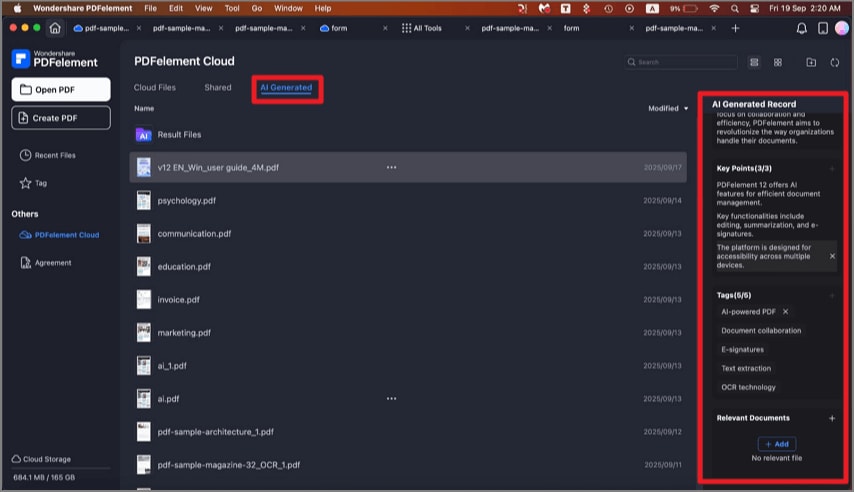Switch to grid view layout icon
Screen dimensions: 854x492
coord(778,62)
